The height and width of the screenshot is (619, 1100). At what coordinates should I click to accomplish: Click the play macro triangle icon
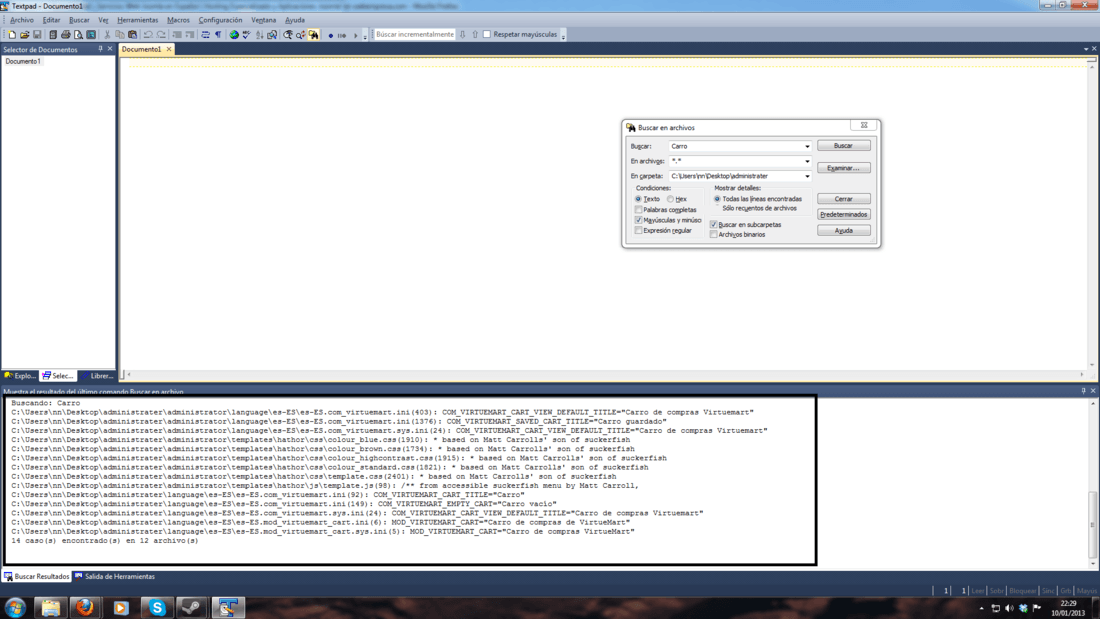356,35
